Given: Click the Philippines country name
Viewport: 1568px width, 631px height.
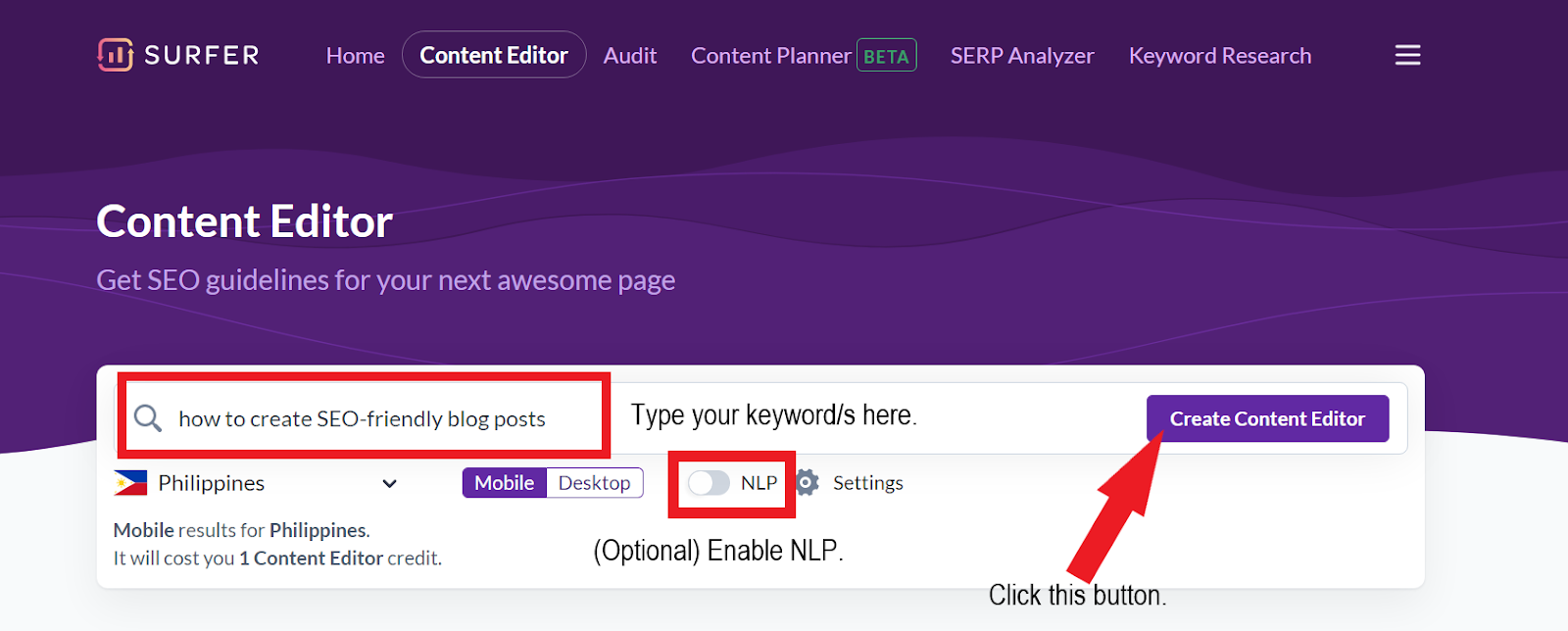Looking at the screenshot, I should pos(212,483).
